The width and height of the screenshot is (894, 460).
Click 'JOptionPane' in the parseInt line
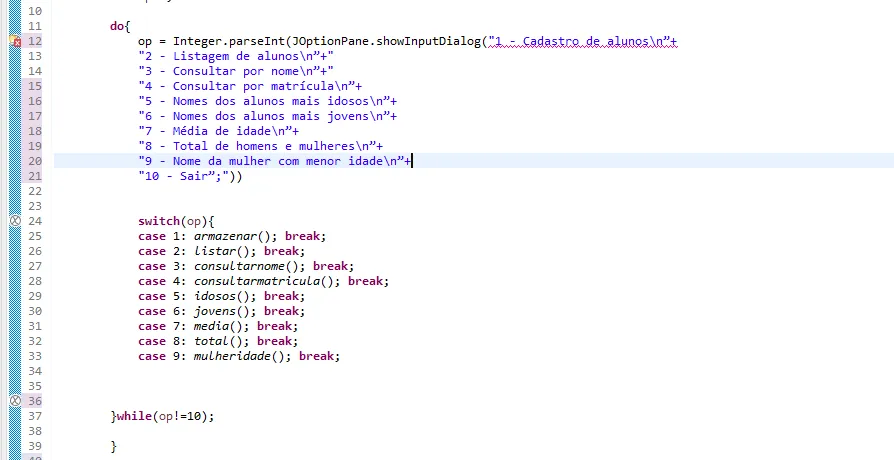(x=330, y=41)
